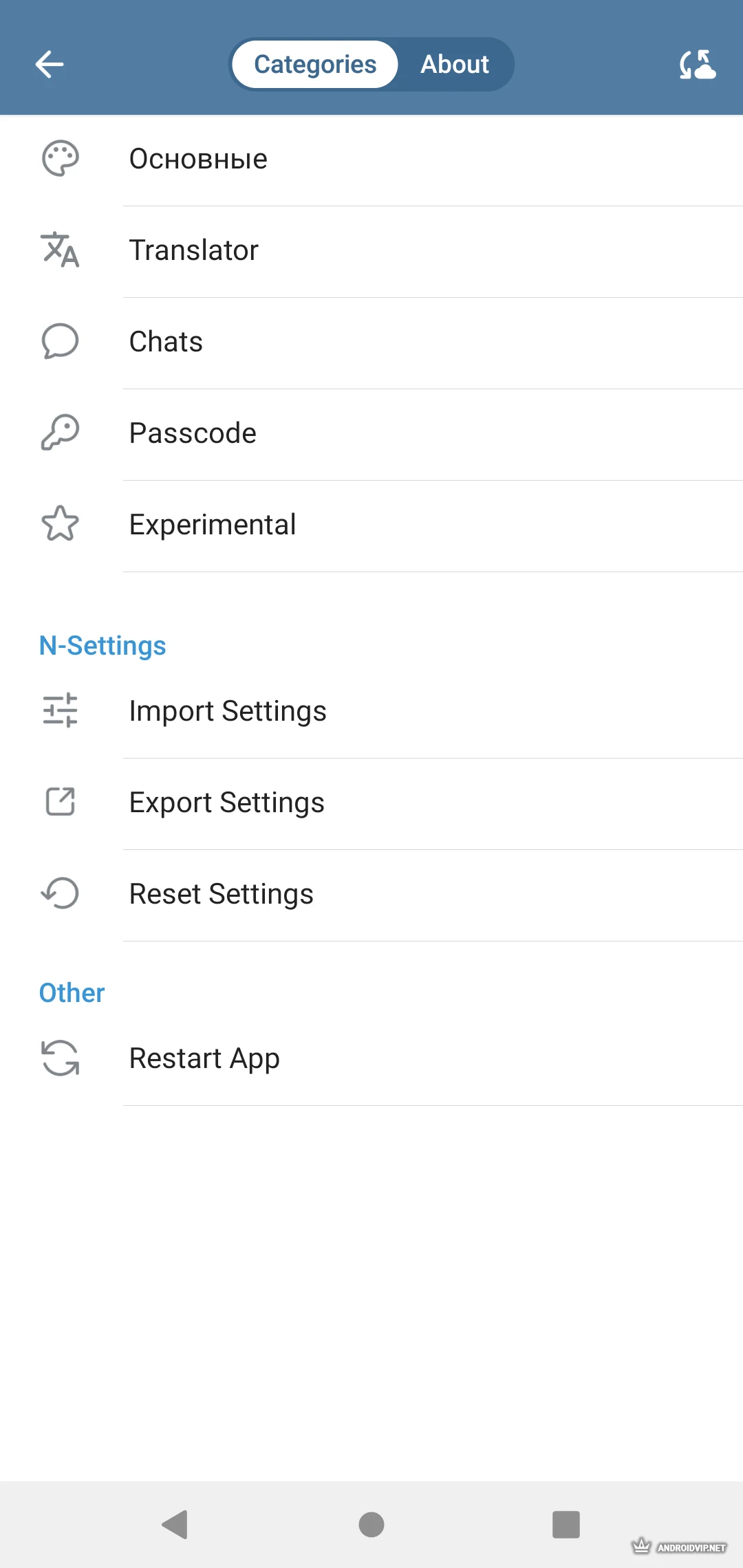Tap the sliders icon for Import Settings

tap(61, 710)
